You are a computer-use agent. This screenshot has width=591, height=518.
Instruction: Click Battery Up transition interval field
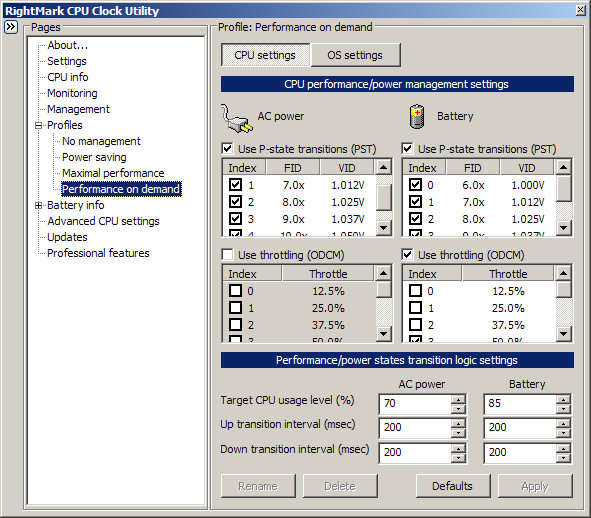[x=520, y=428]
